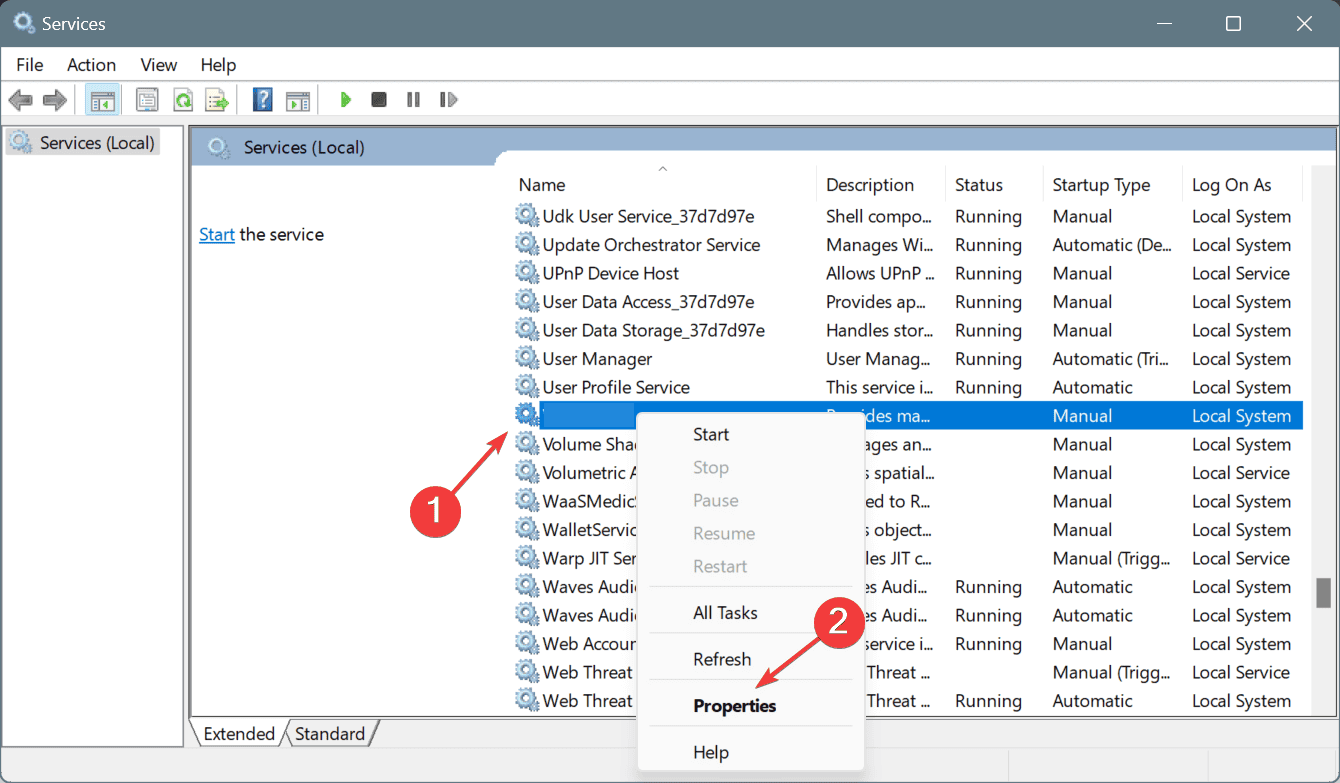Click the Services icon in the window title bar
1340x783 pixels.
pyautogui.click(x=23, y=22)
